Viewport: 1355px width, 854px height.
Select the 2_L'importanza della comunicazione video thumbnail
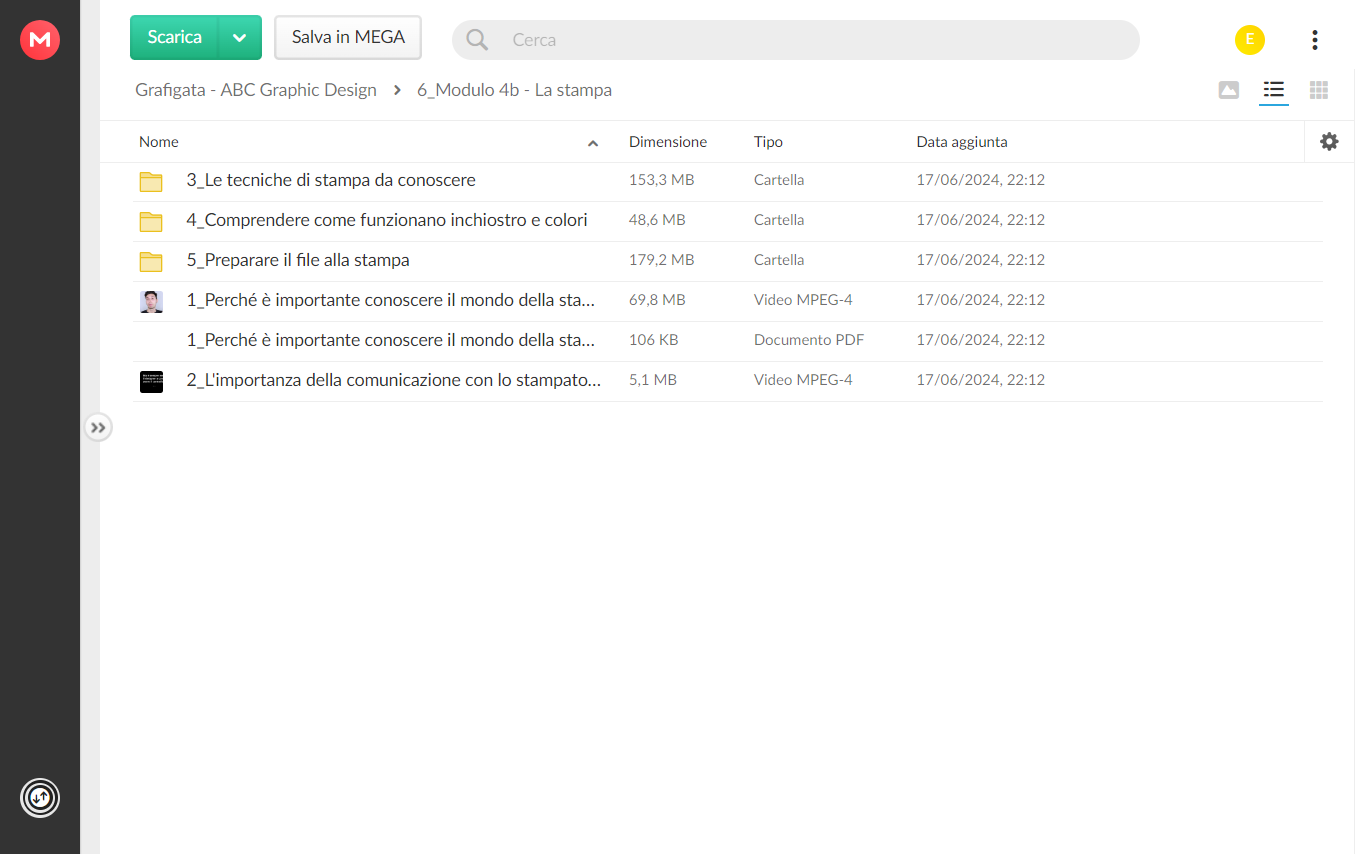(x=151, y=381)
